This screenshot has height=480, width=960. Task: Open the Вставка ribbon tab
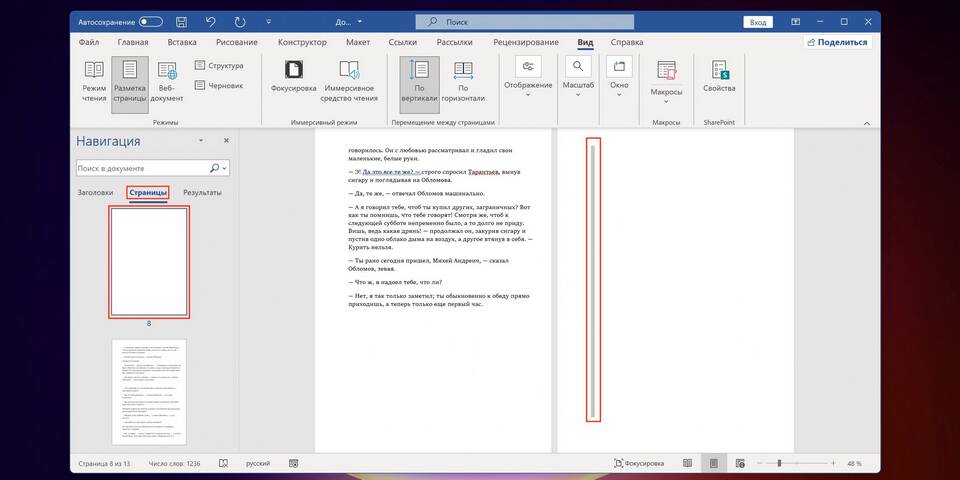pos(182,43)
